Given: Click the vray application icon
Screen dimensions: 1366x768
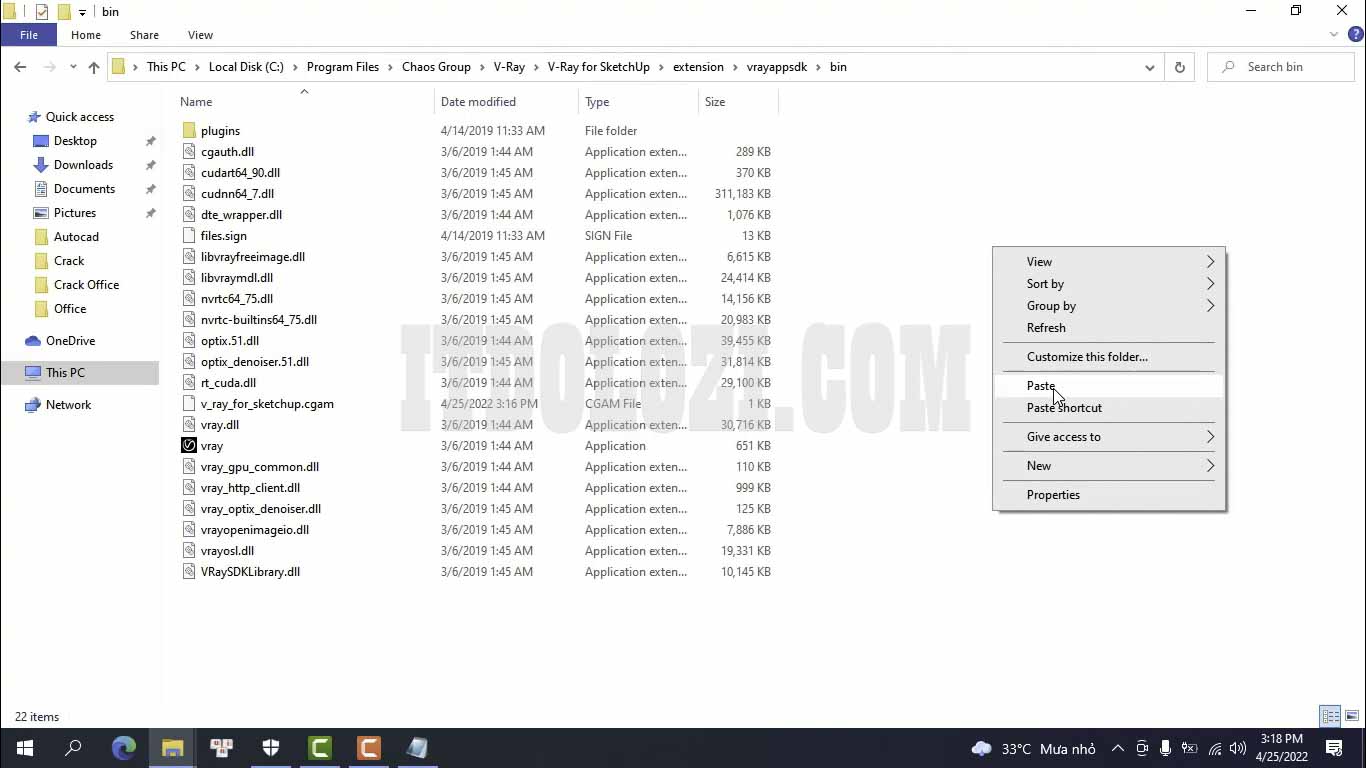Looking at the screenshot, I should [x=189, y=446].
